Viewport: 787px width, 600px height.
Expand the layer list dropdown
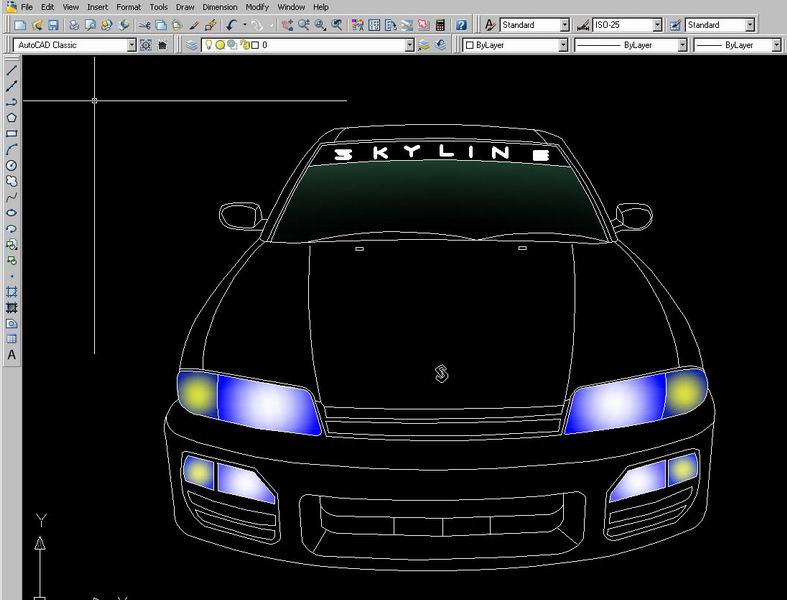(410, 45)
